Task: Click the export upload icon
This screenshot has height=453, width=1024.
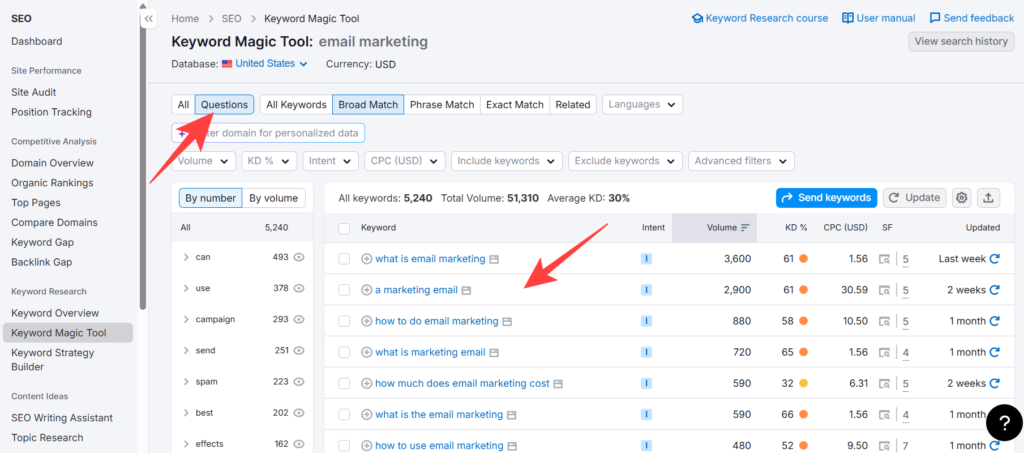Action: pyautogui.click(x=988, y=198)
